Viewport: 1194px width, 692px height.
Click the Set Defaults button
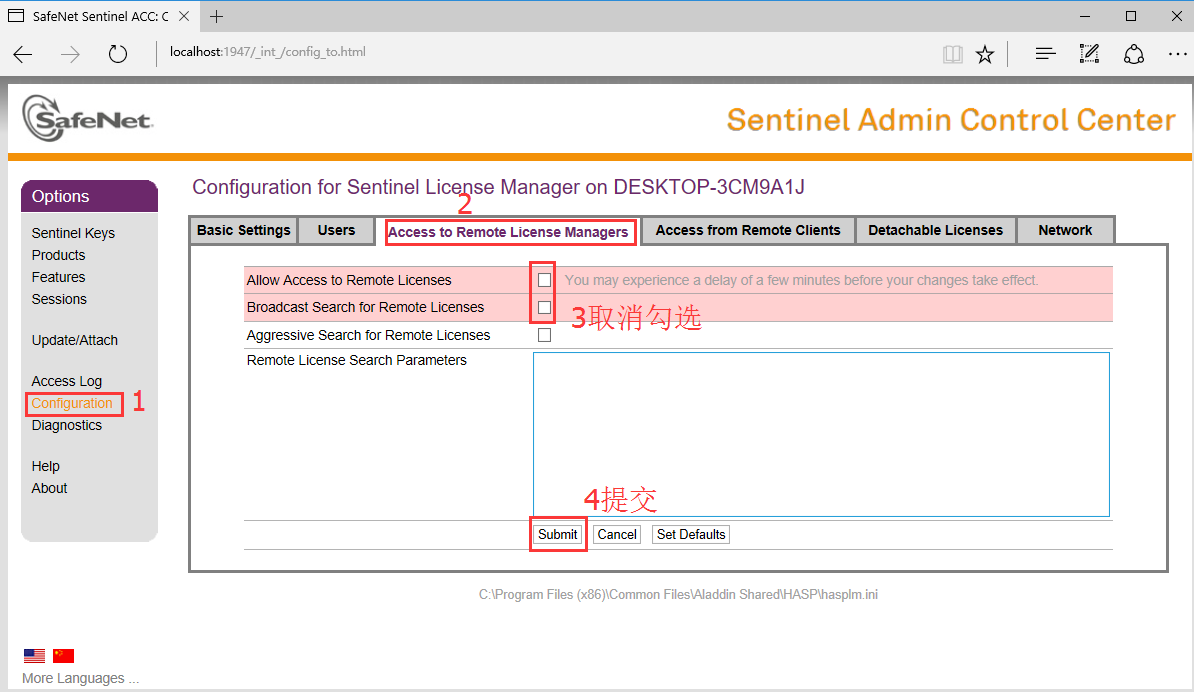click(x=691, y=534)
